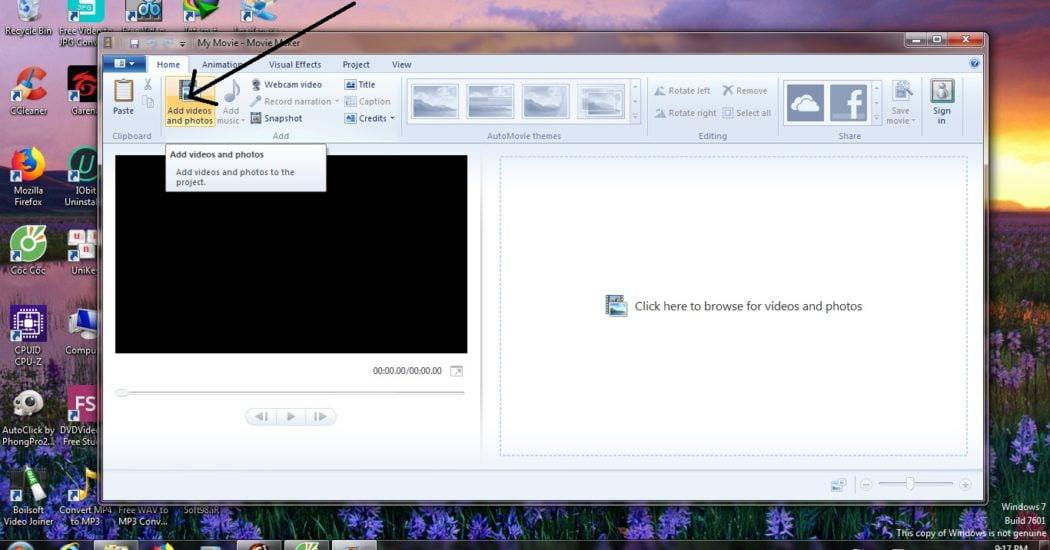
Task: Share the movie to SkyDrive cloud
Action: pos(804,102)
